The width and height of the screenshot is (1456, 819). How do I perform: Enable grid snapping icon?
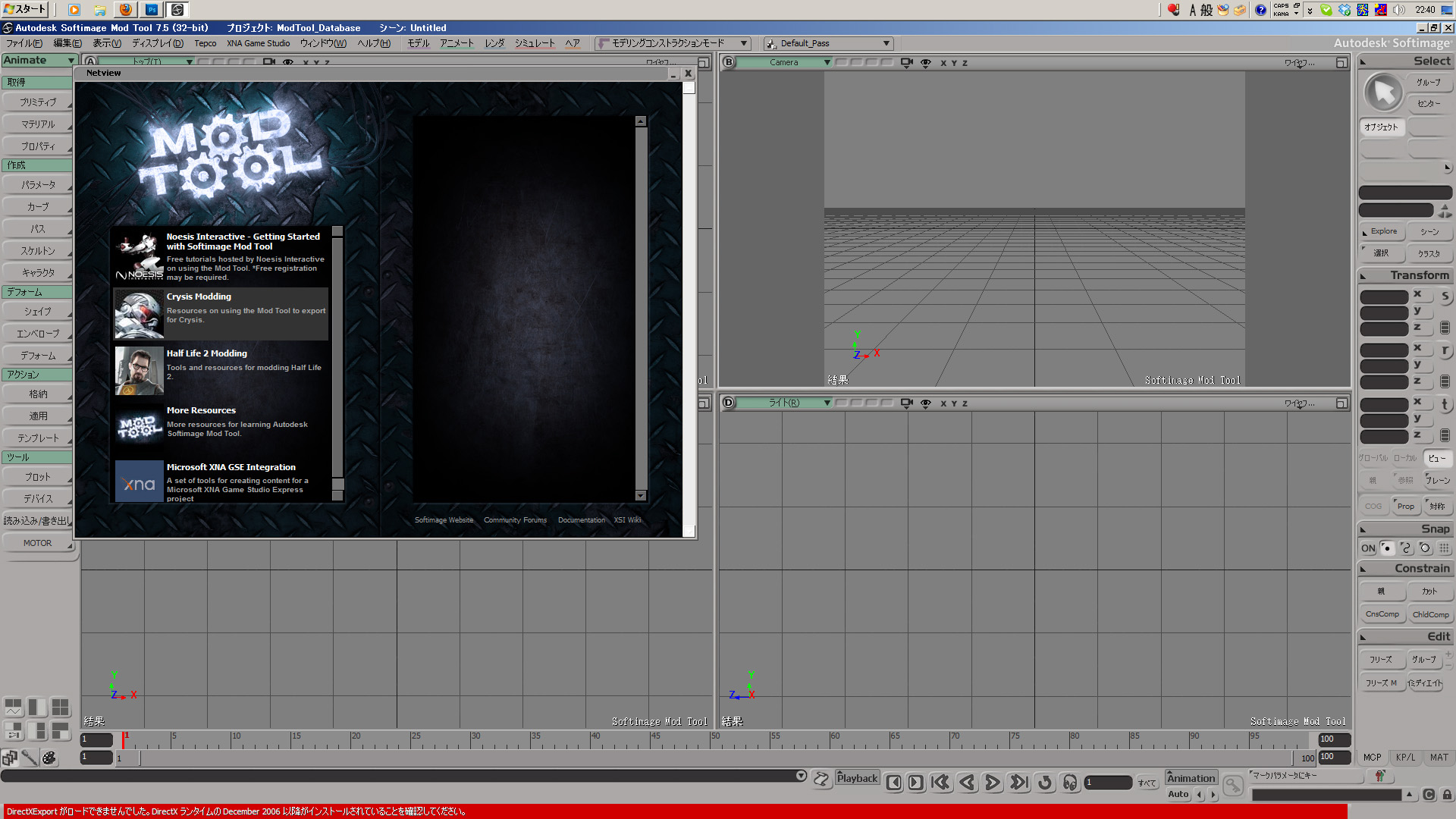[1444, 548]
